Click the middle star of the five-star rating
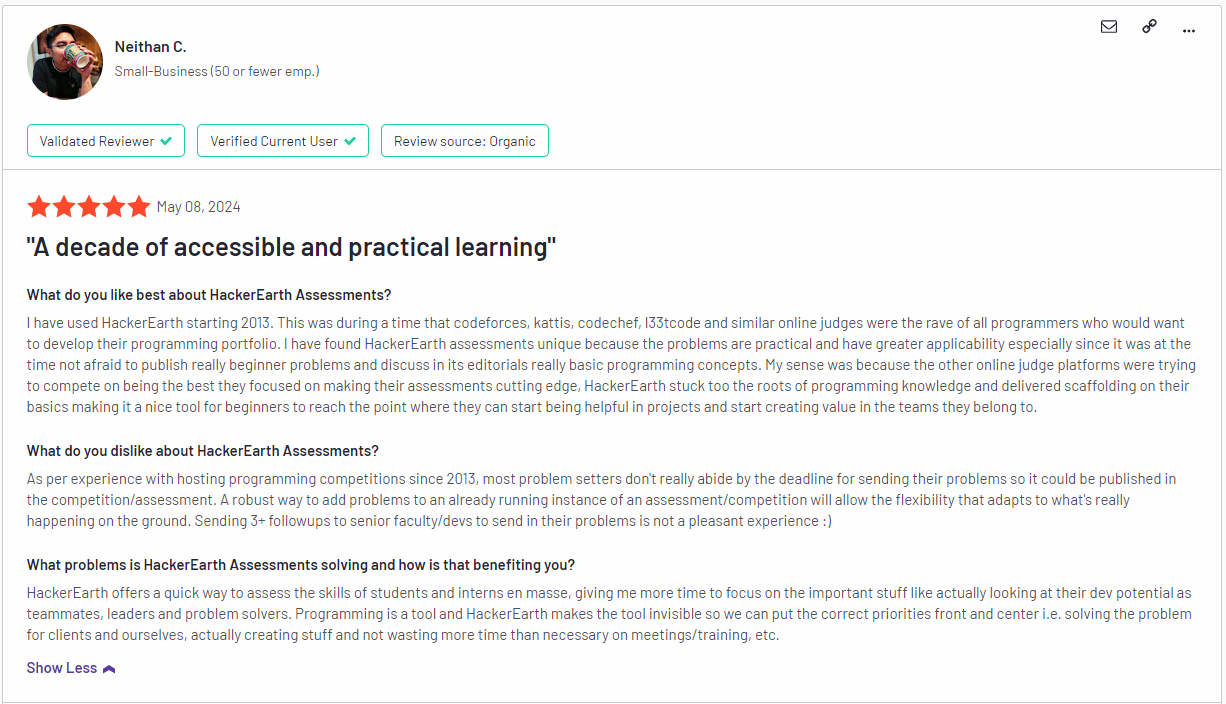This screenshot has height=704, width=1226. pos(89,206)
